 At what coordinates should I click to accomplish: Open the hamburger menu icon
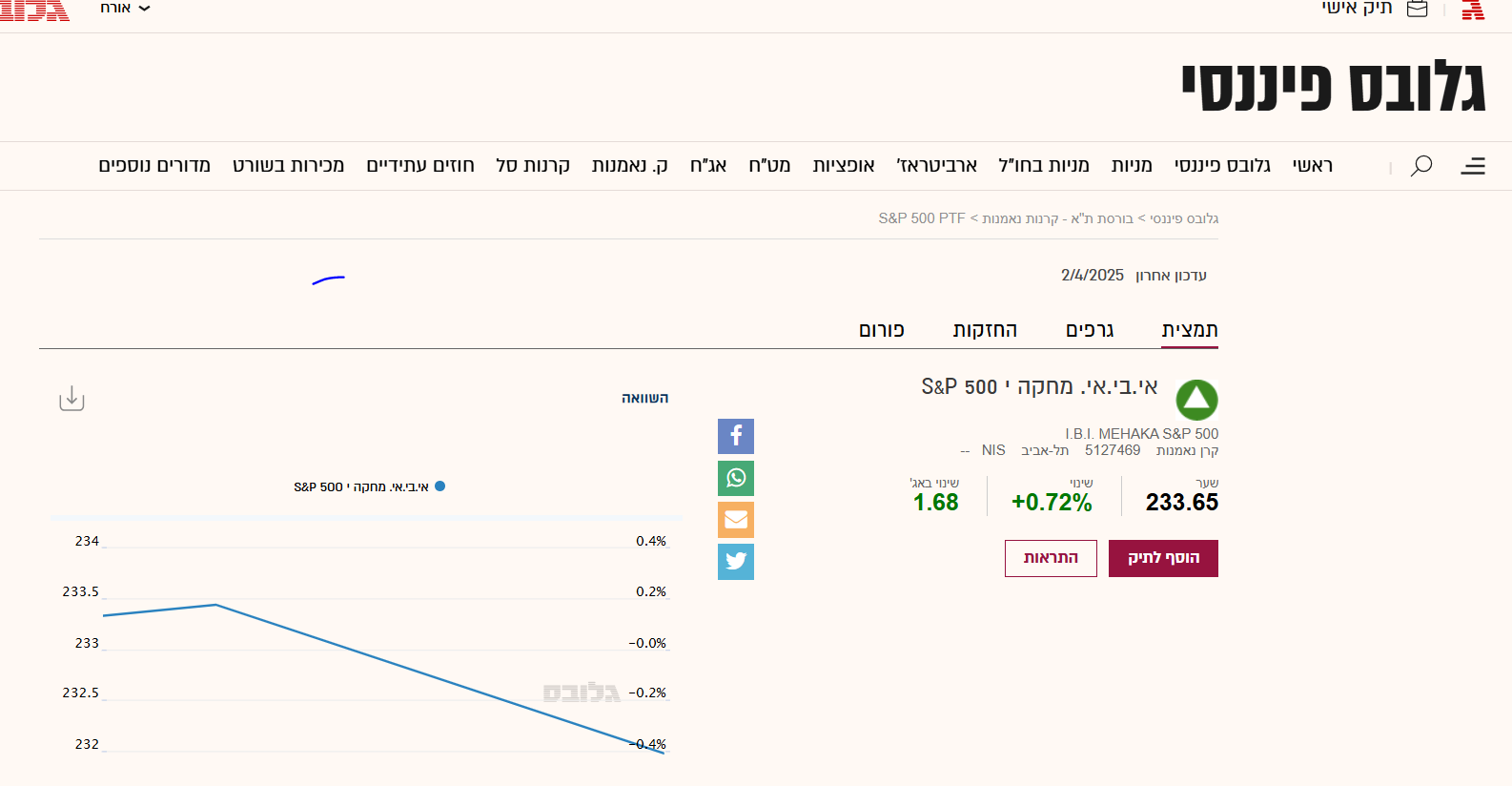[1473, 166]
